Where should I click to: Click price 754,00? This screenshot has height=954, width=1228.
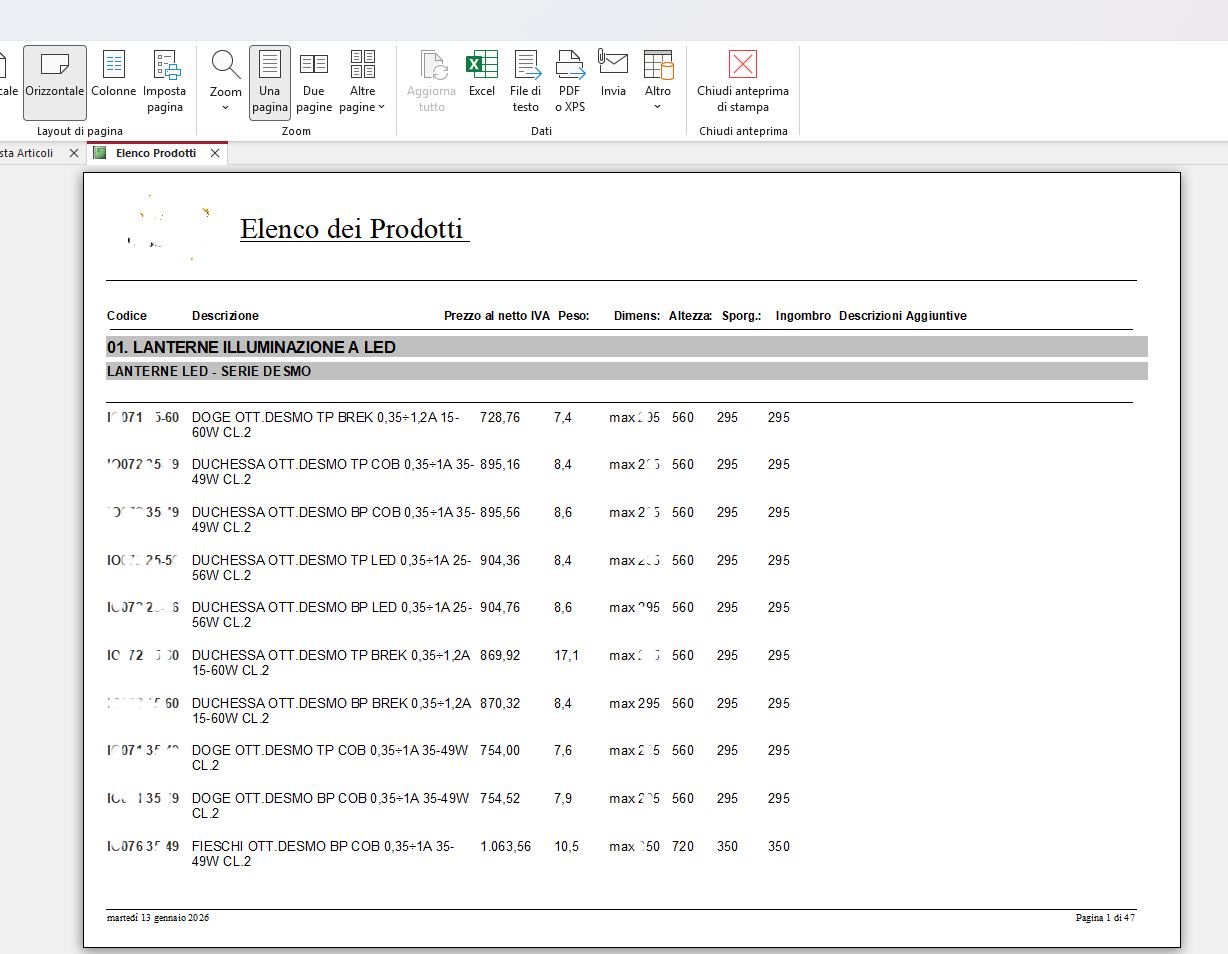point(500,750)
